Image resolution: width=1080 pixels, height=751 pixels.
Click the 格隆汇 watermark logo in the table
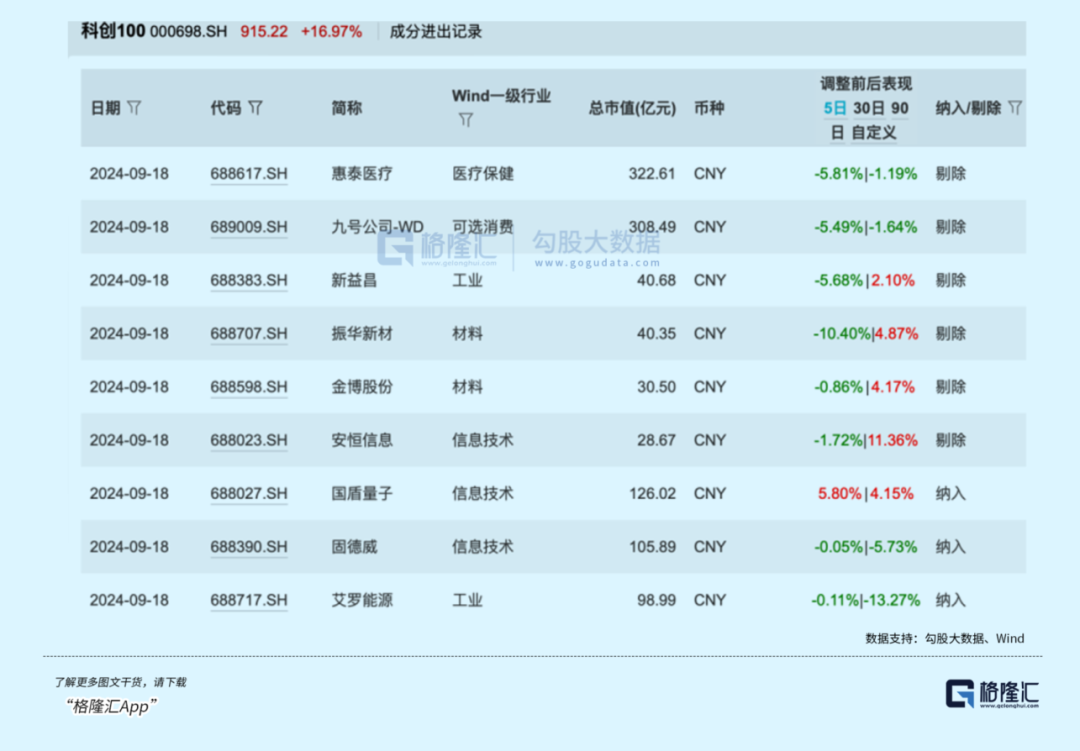point(437,246)
